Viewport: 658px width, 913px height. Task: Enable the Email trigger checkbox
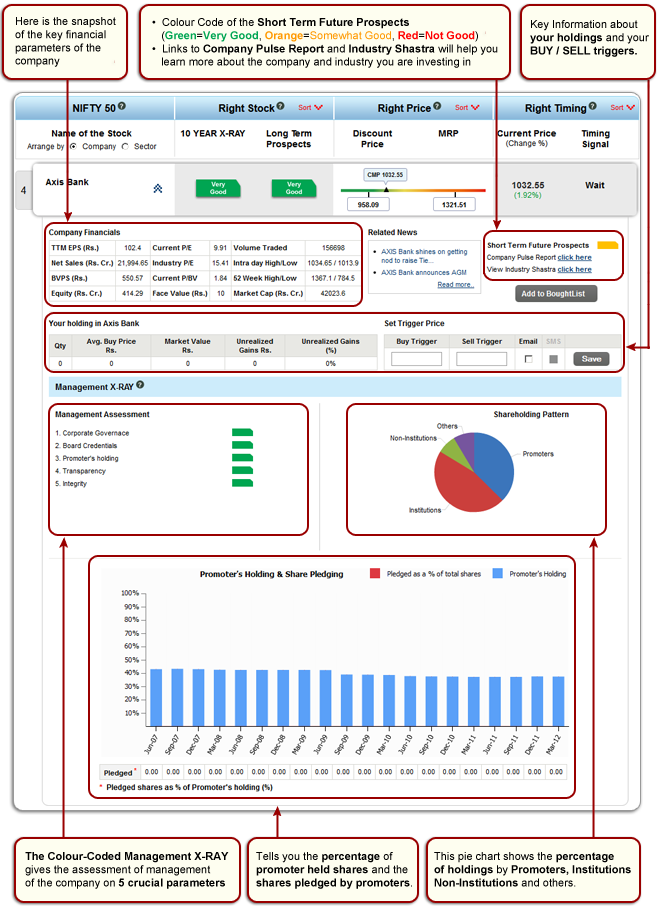(528, 358)
